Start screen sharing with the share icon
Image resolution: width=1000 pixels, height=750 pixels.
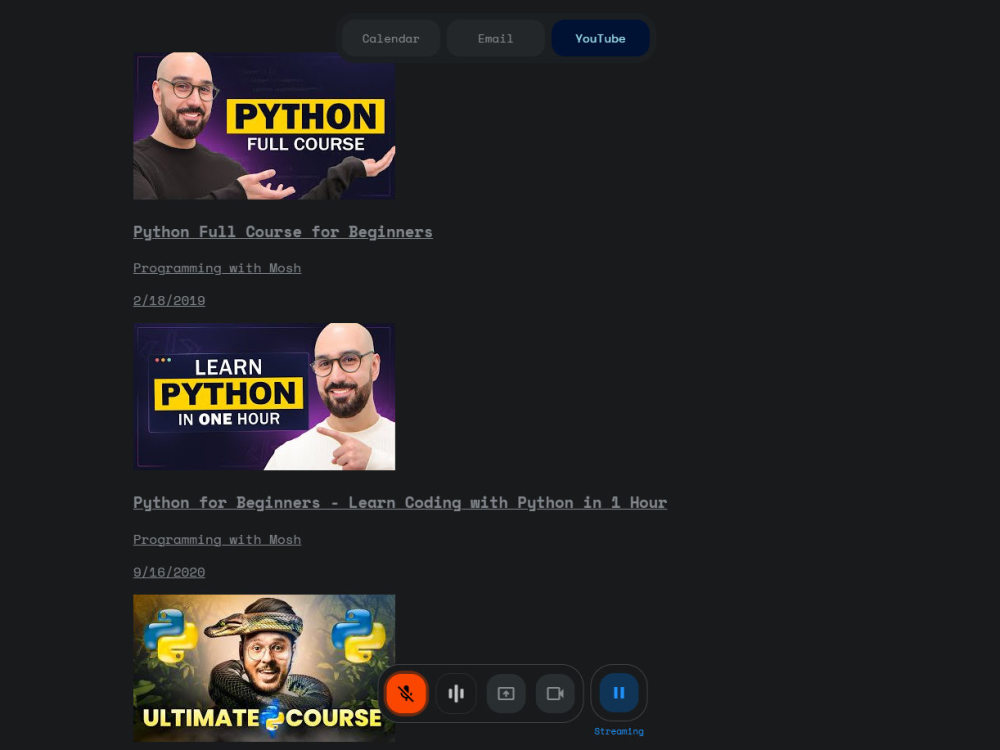coord(506,693)
